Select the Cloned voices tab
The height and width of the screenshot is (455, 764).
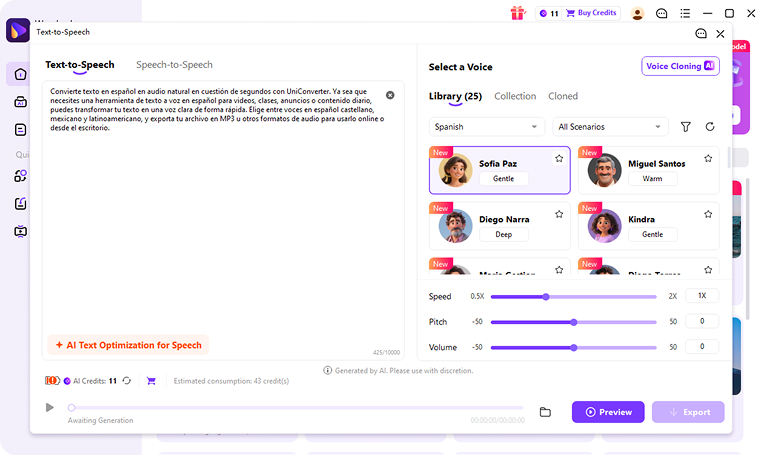[563, 96]
